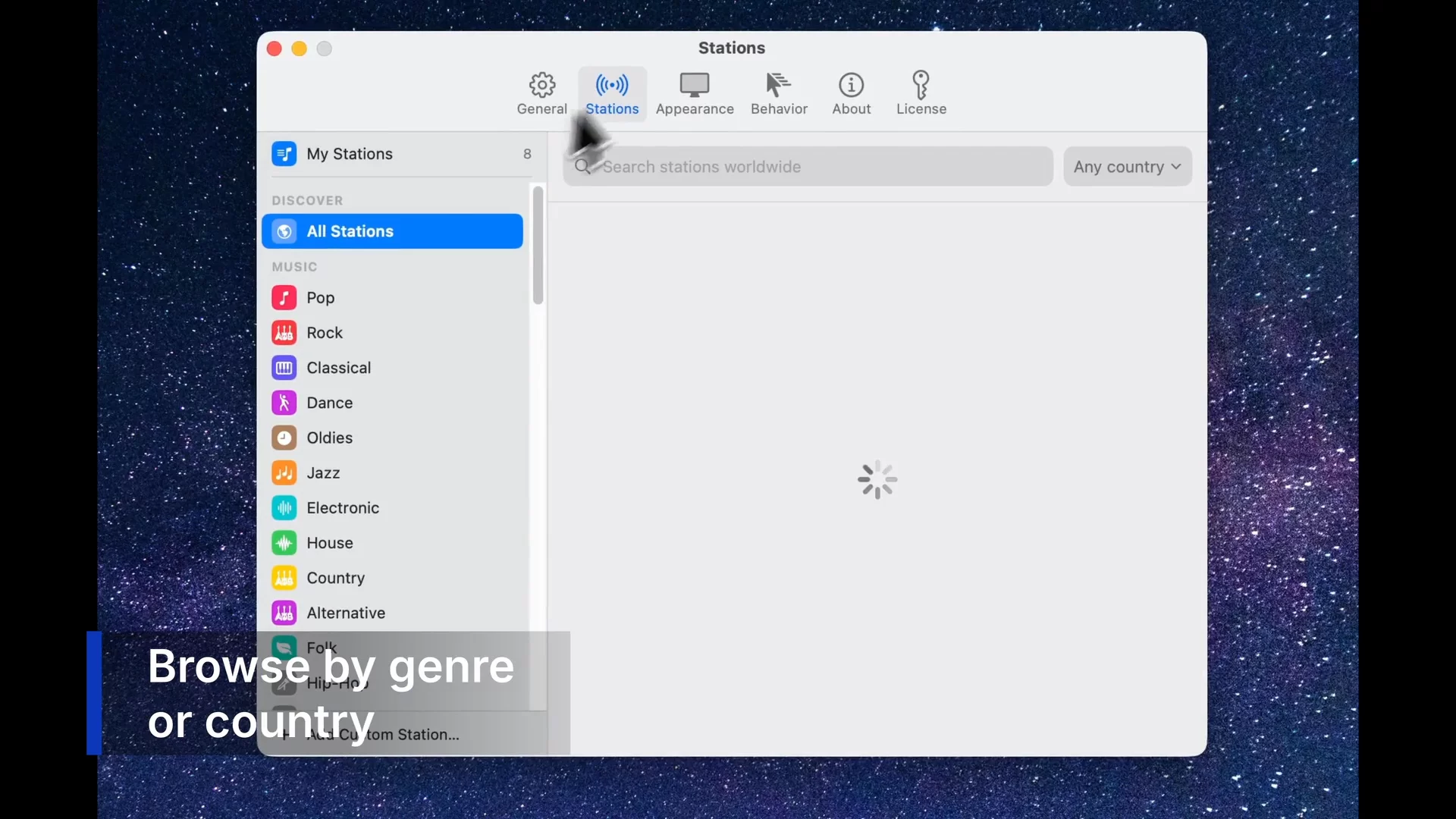Click the Rock genre icon

coord(284,333)
